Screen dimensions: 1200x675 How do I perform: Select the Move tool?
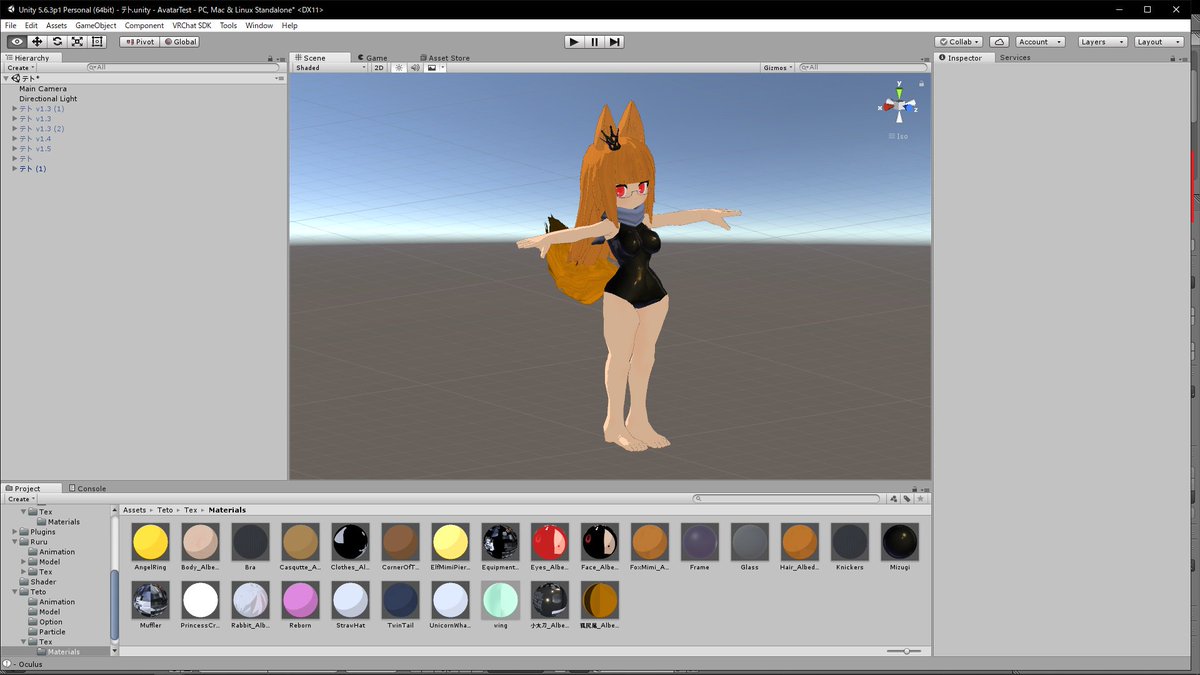[x=37, y=42]
